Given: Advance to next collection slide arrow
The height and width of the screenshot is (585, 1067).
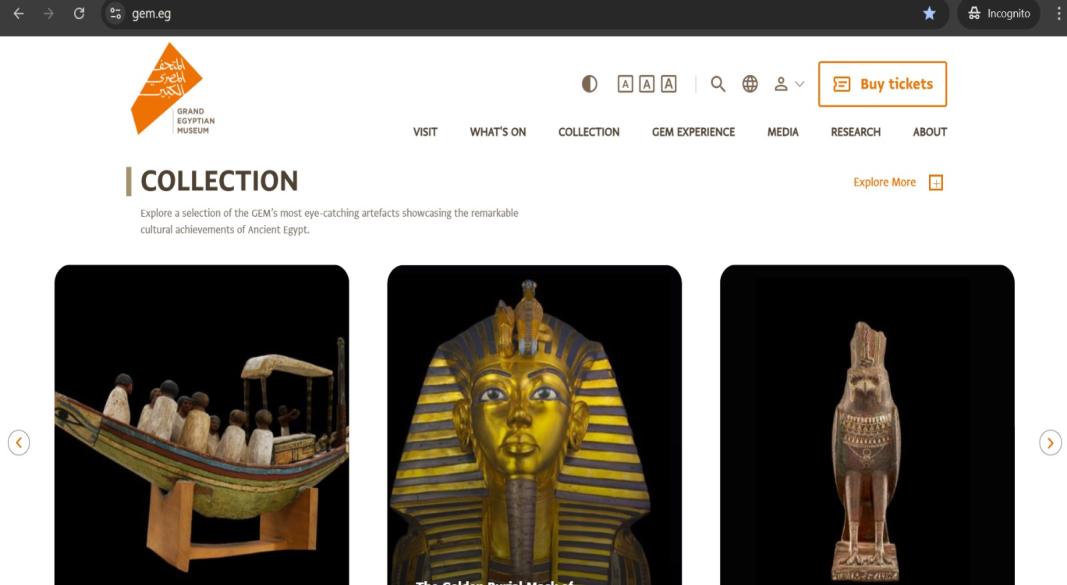Looking at the screenshot, I should [1050, 443].
